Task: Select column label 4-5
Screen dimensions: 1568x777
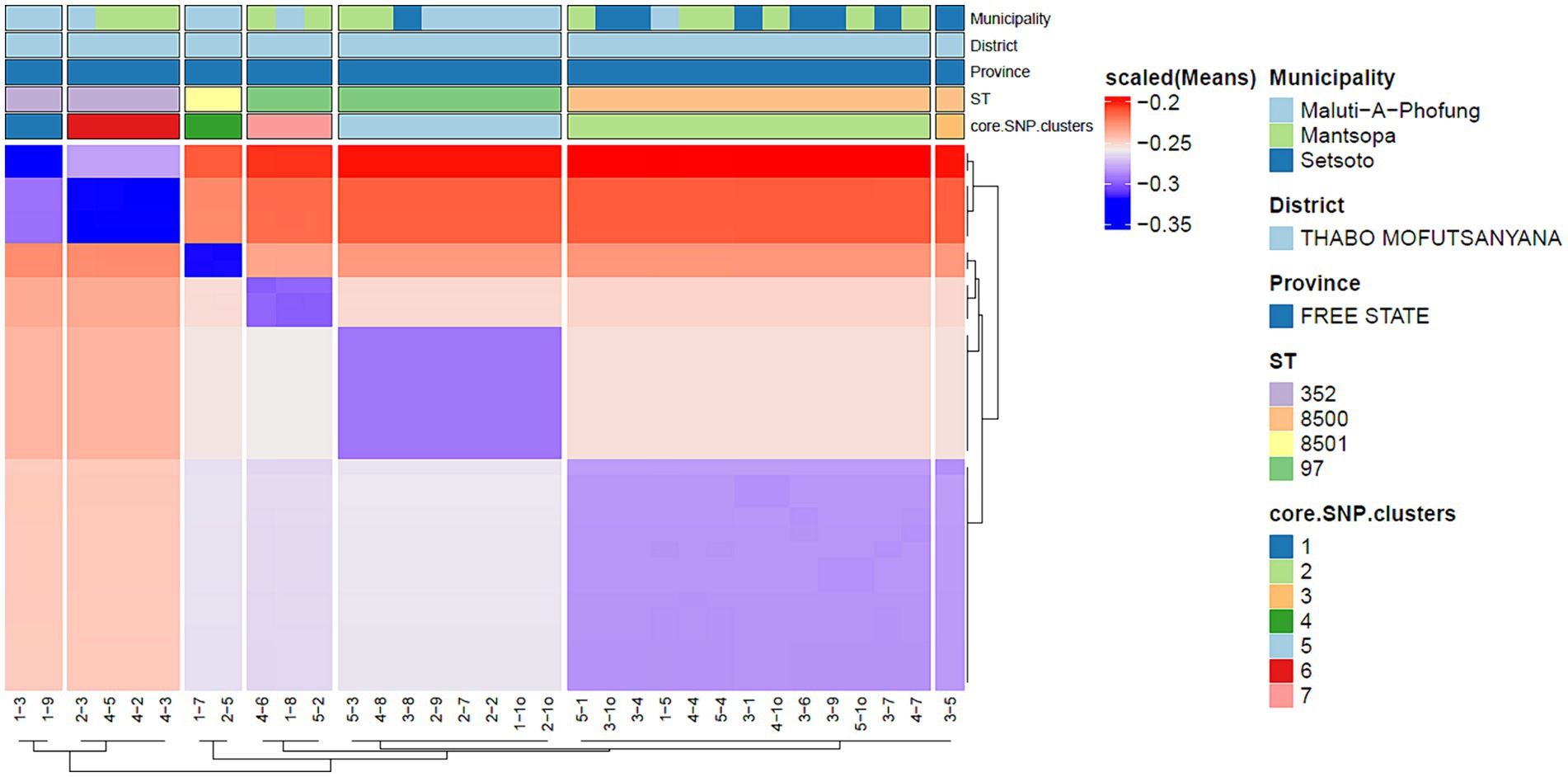Action: pos(110,709)
